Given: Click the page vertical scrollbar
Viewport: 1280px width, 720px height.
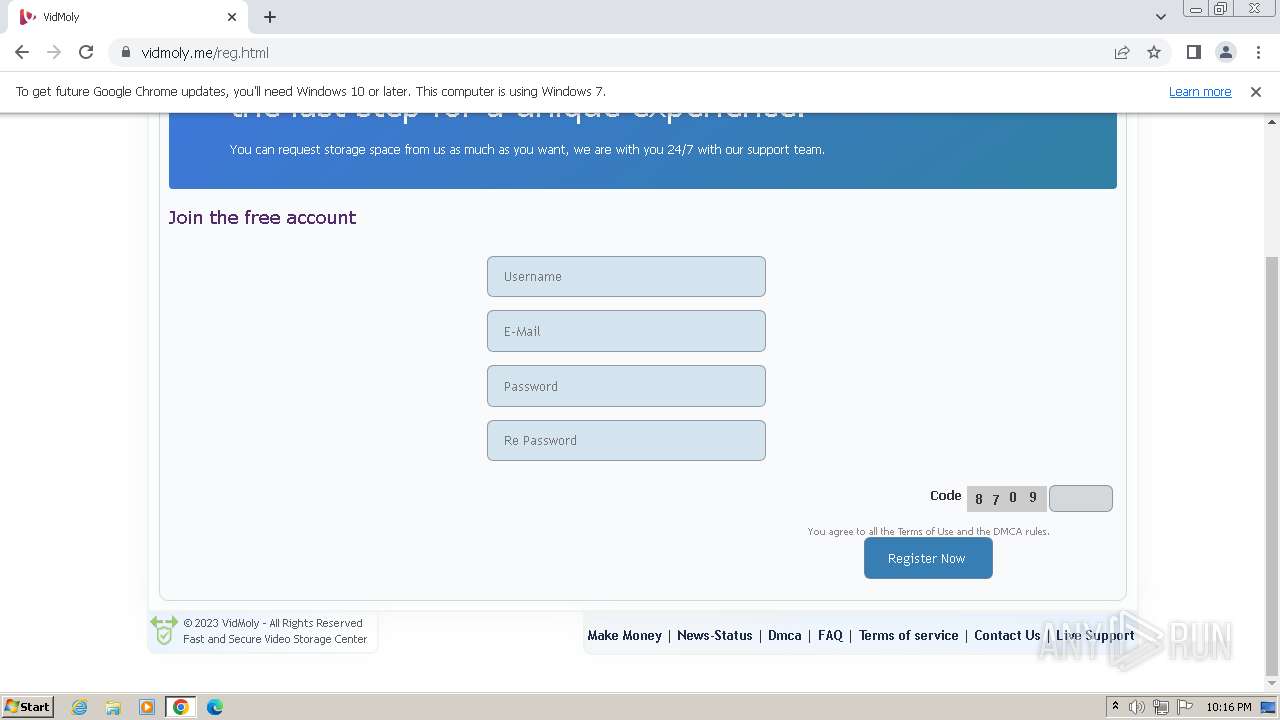Looking at the screenshot, I should (x=1272, y=465).
